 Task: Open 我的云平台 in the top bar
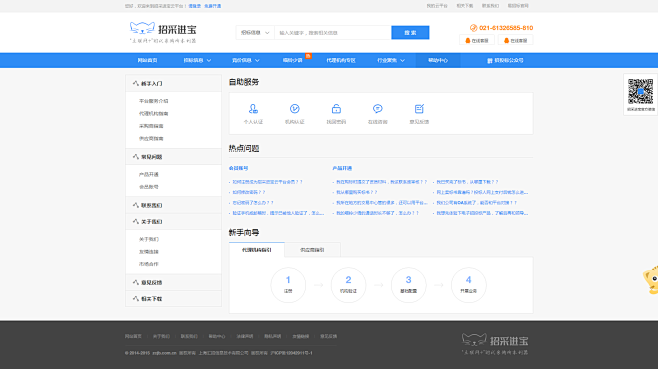(437, 6)
